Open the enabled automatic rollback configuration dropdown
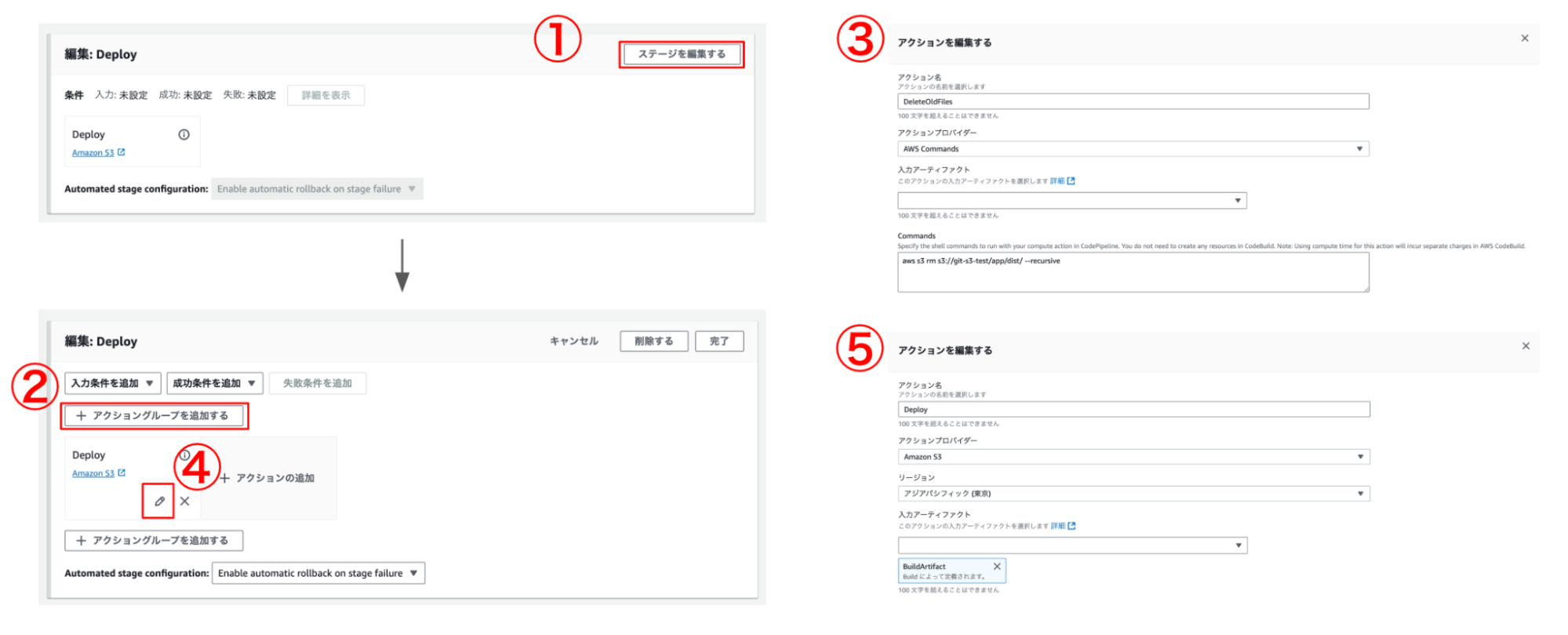1568x635 pixels. (x=318, y=574)
